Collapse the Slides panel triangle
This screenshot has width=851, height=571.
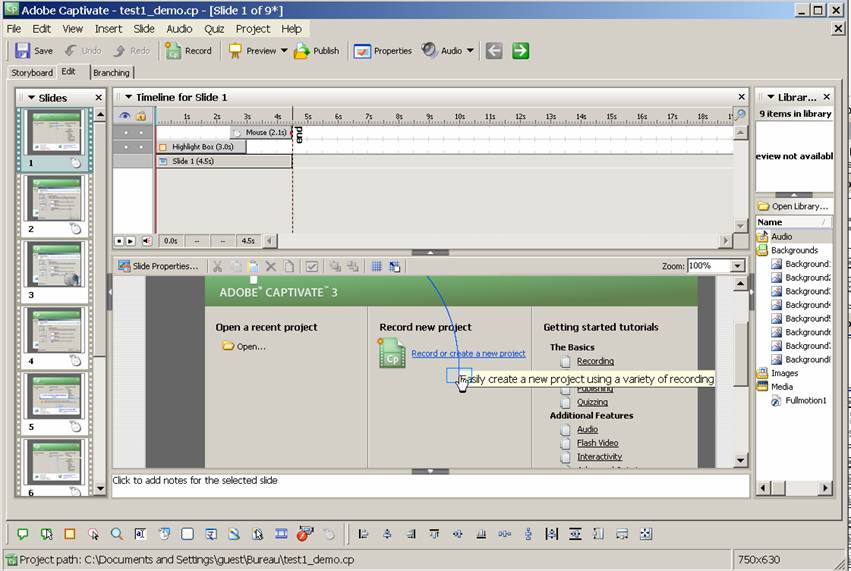click(x=31, y=98)
